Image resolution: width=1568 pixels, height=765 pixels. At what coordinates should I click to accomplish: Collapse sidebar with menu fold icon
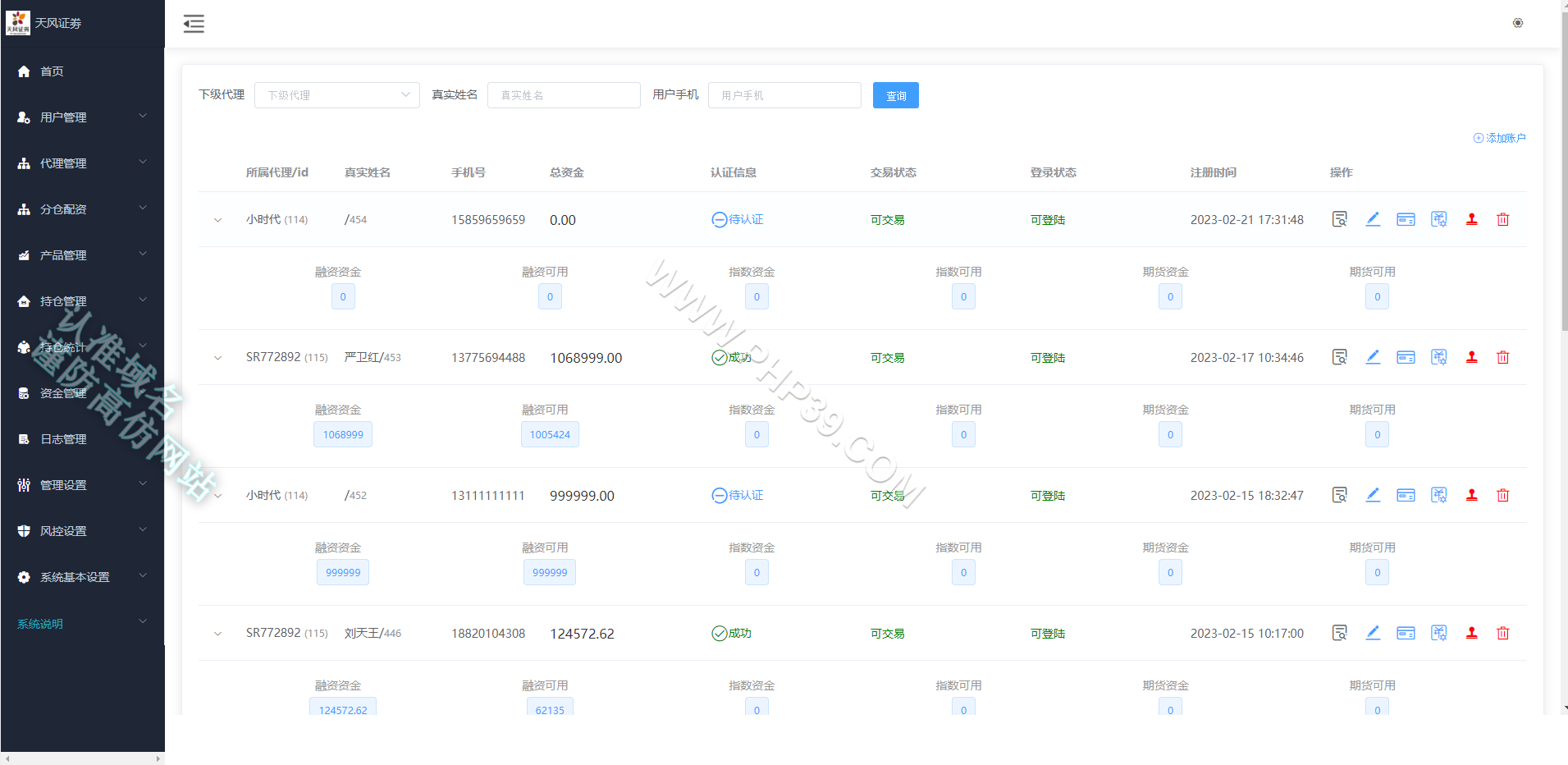194,24
